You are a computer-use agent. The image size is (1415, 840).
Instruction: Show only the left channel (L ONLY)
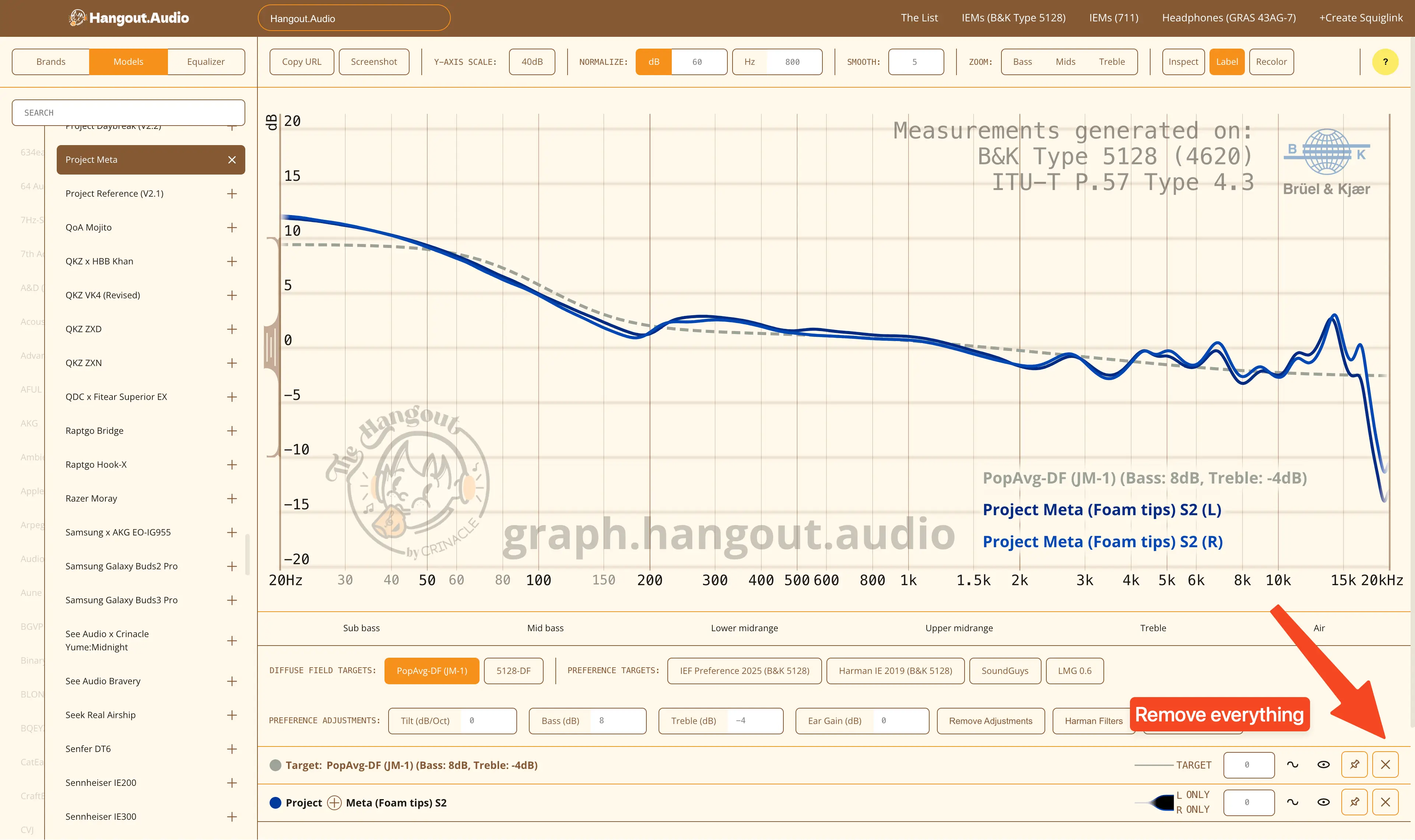1193,795
